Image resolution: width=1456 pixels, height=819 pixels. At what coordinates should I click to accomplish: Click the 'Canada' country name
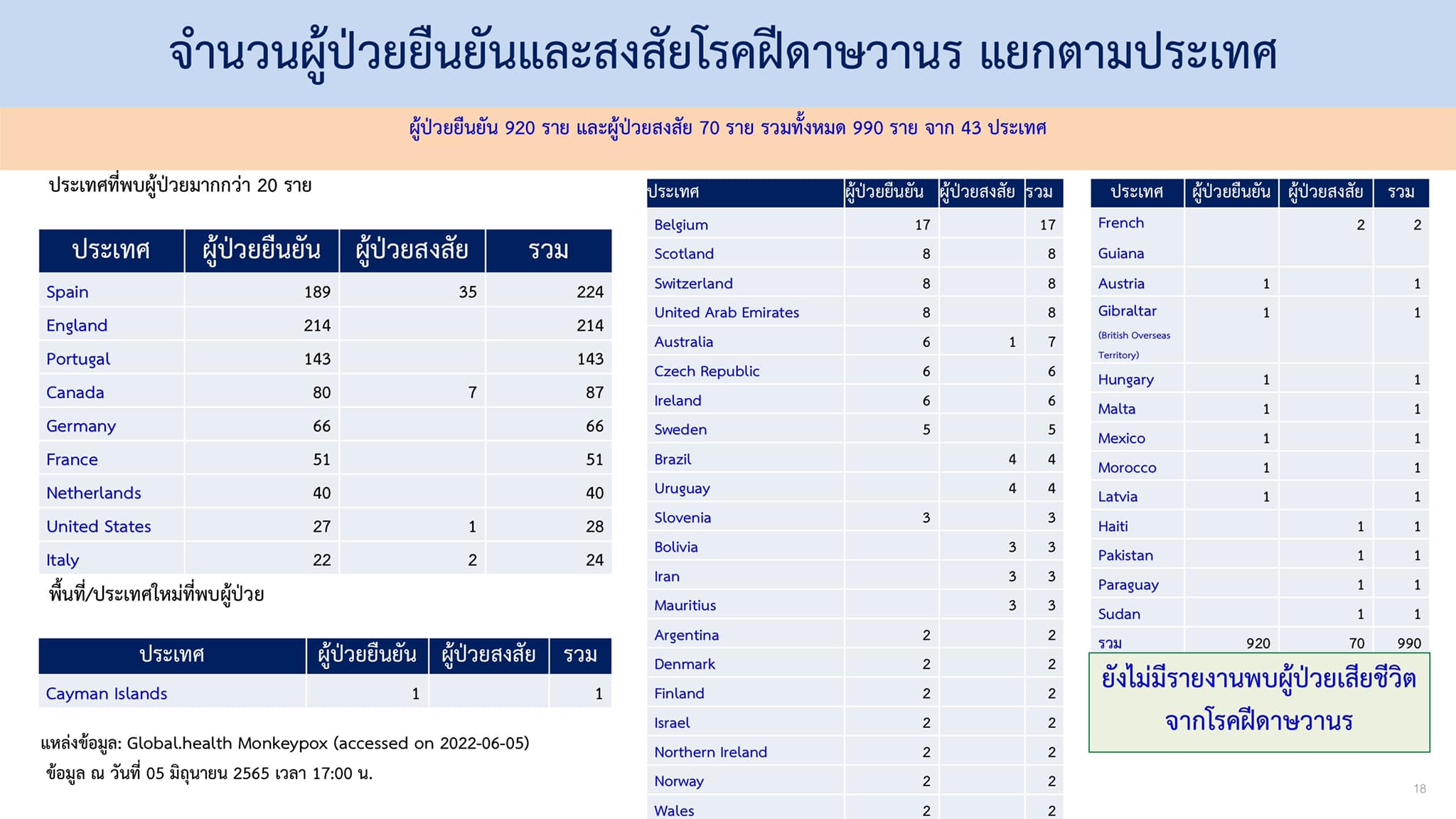pyautogui.click(x=75, y=392)
